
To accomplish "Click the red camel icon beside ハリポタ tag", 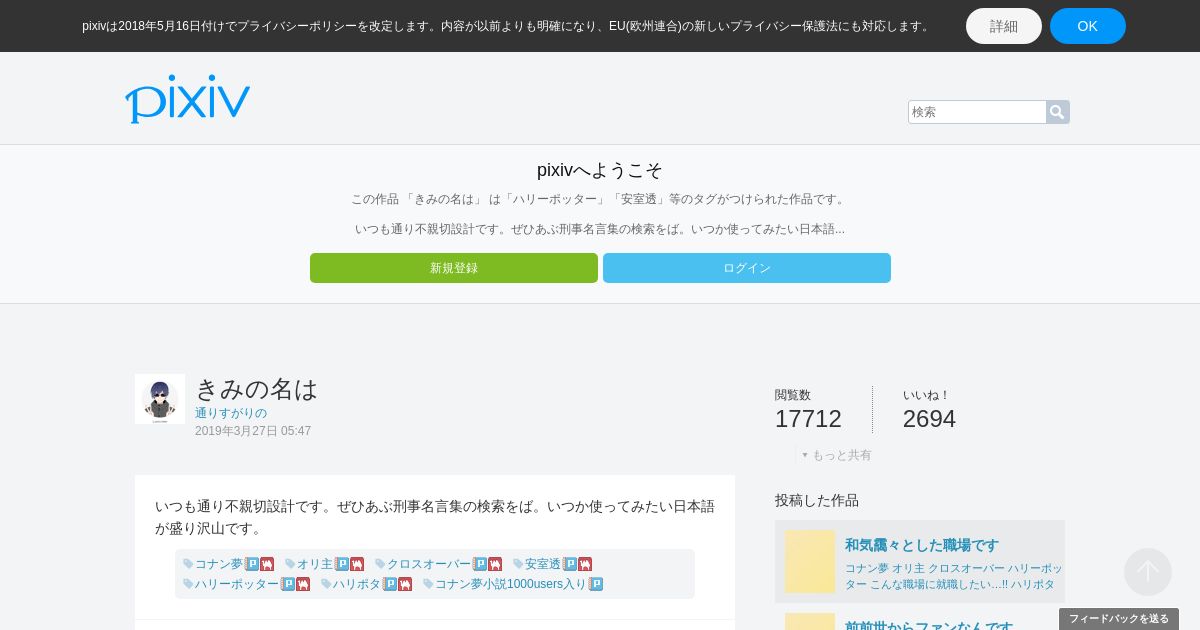I will pos(405,584).
